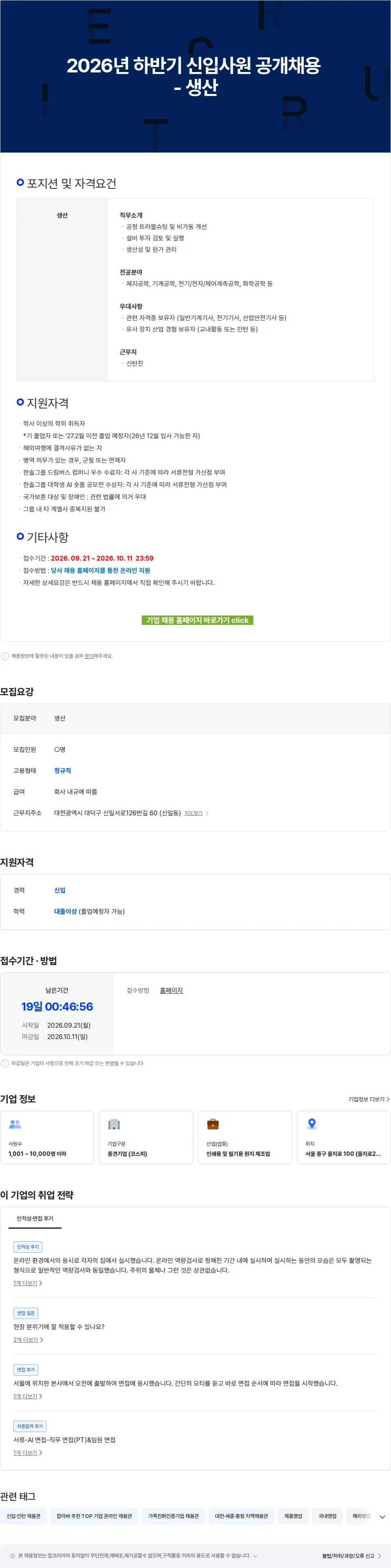
Task: Click the location pin icon for 위치
Action: point(312,1124)
